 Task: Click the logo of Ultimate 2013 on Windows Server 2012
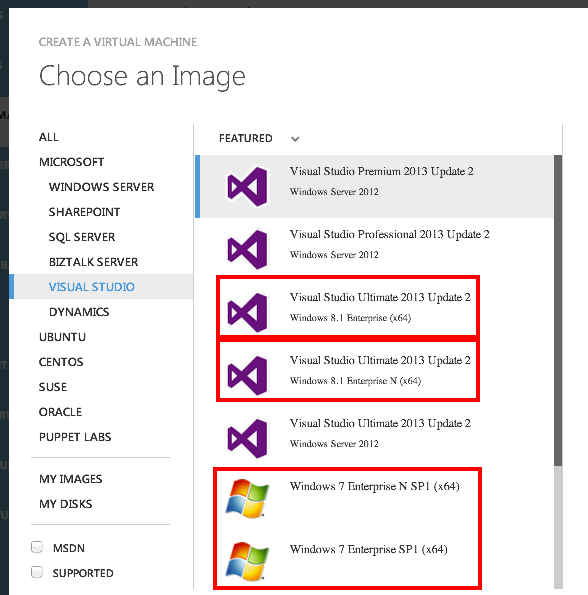pos(247,438)
